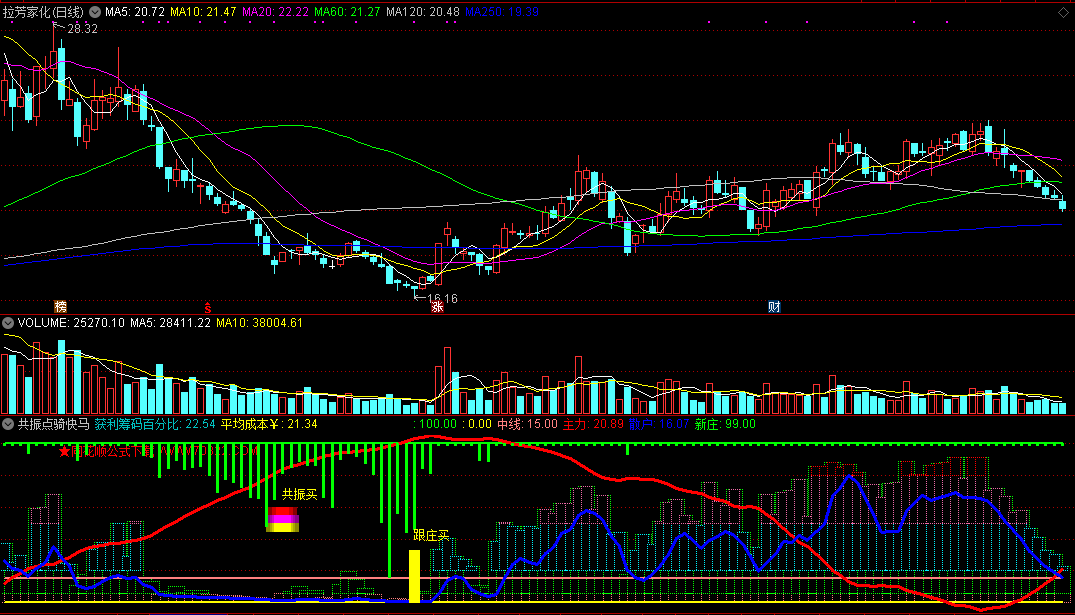Click the volume MA5: 28411.22 label
Viewport: 1075px width, 615px height.
pos(170,323)
